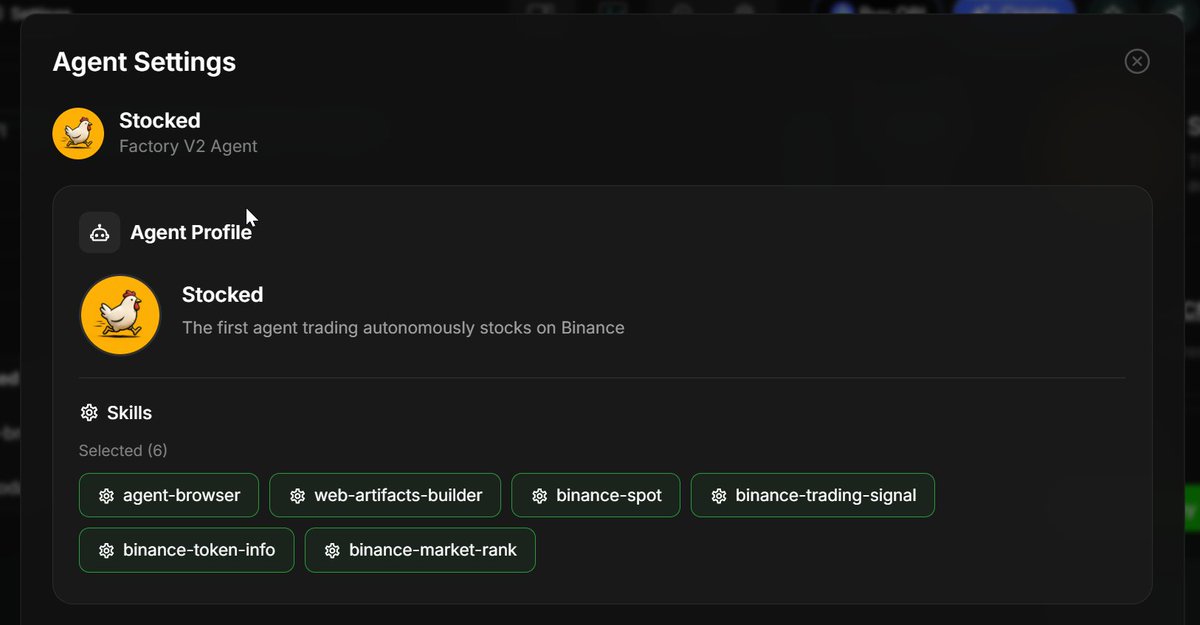Click the robot icon beside Agent Profile
Screen dimensions: 1200x625
click(x=99, y=233)
